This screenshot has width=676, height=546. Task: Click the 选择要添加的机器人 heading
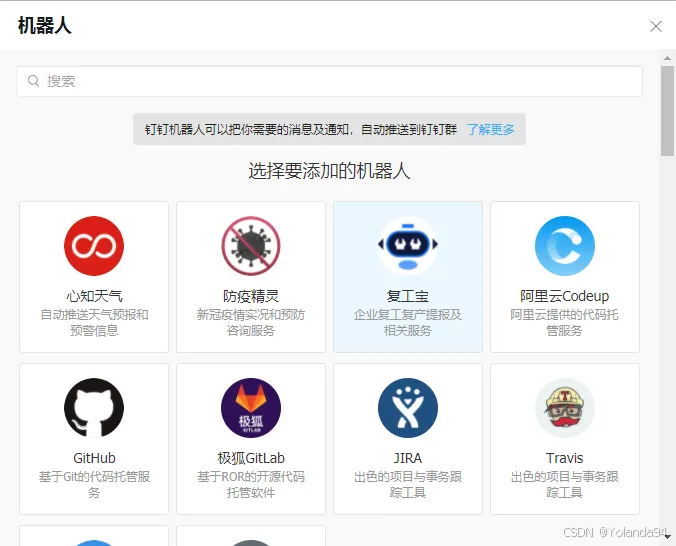coord(329,171)
